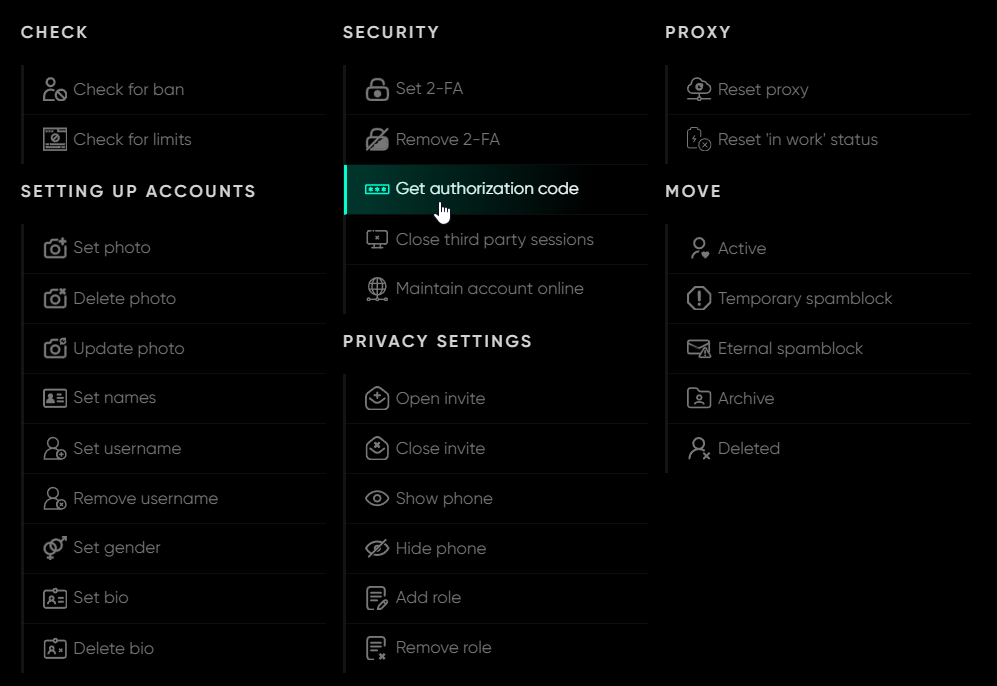The image size is (997, 686).
Task: Click the Reset proxy cloud icon
Action: click(699, 89)
